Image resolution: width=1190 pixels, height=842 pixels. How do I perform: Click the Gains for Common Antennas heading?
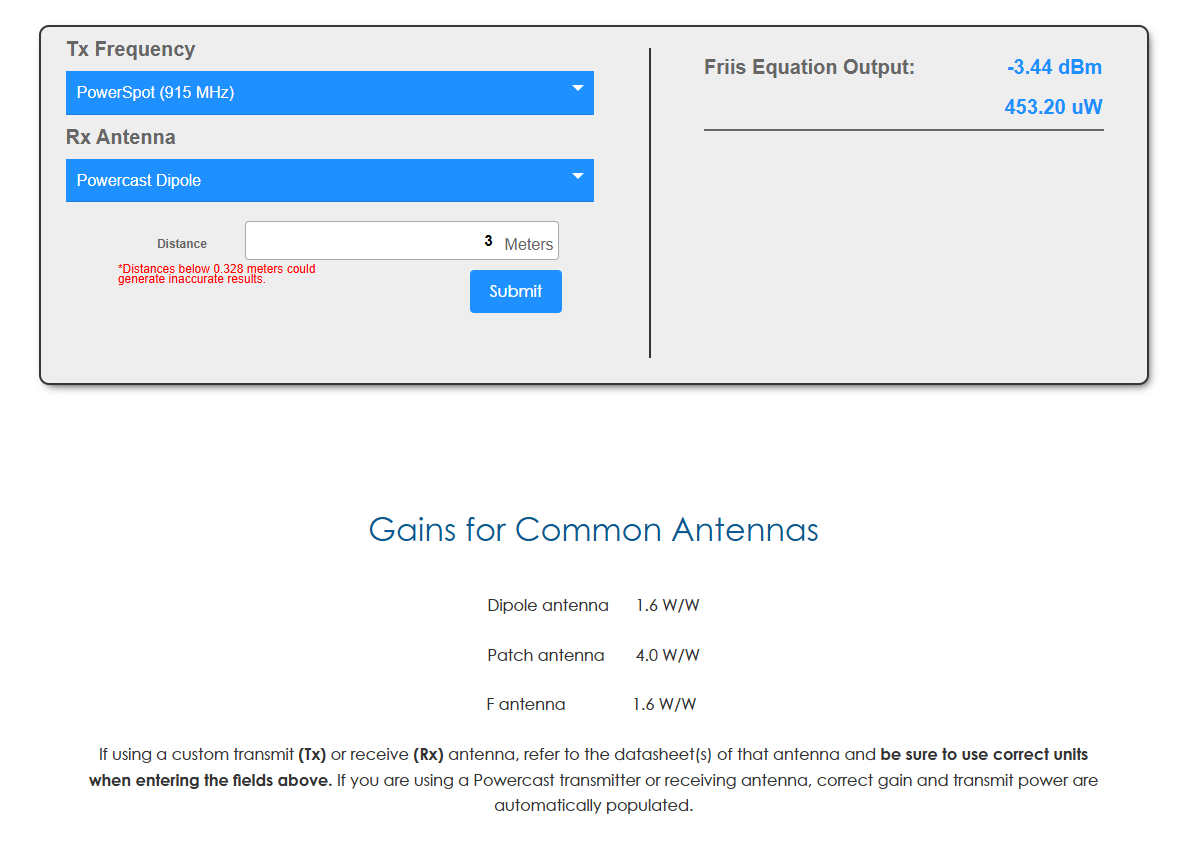tap(594, 529)
